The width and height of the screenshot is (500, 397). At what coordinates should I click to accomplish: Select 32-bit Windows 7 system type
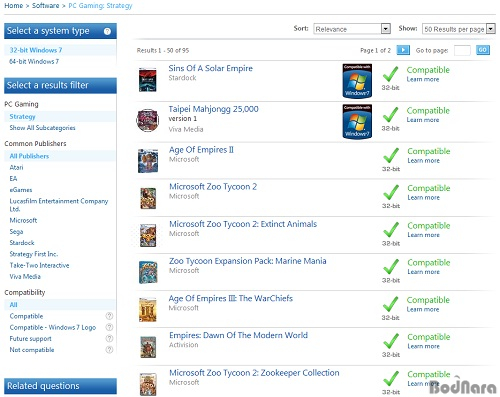[x=36, y=50]
